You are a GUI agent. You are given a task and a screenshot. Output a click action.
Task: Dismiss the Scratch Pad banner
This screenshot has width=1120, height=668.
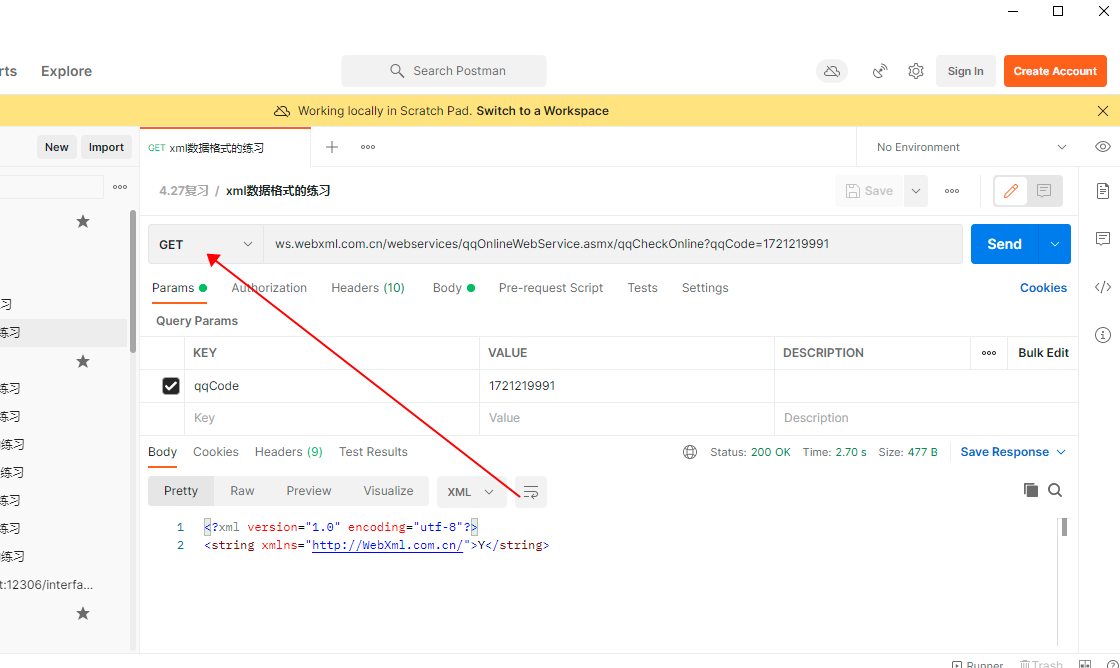[1103, 111]
